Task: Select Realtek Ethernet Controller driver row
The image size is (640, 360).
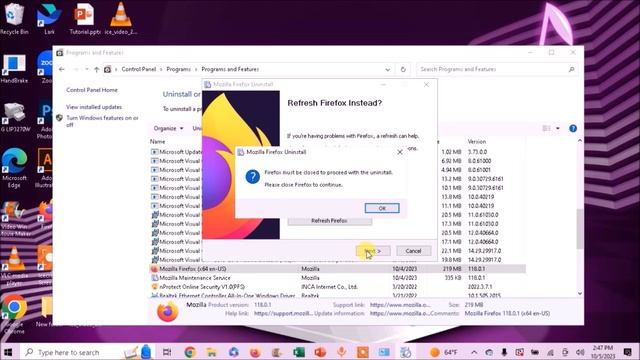Action: pos(338,295)
